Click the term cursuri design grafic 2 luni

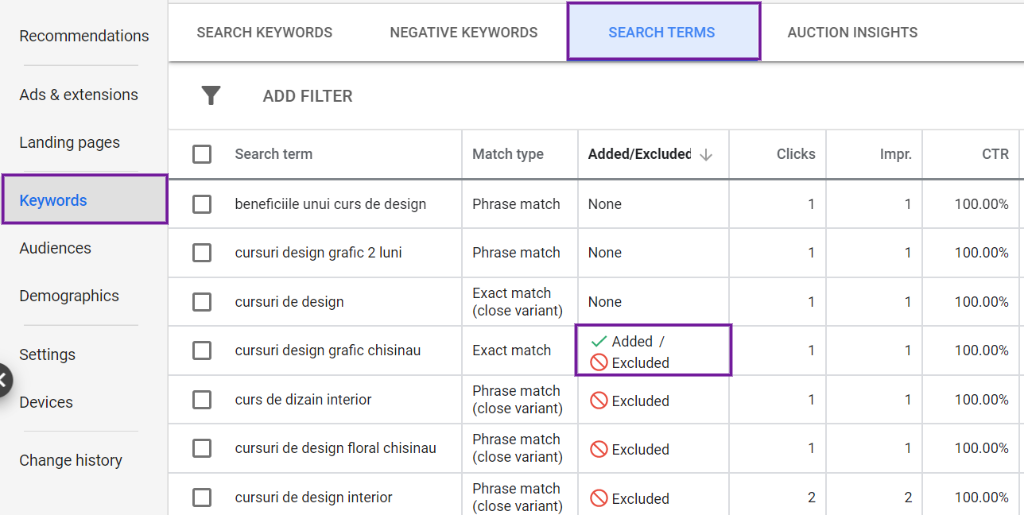point(318,253)
